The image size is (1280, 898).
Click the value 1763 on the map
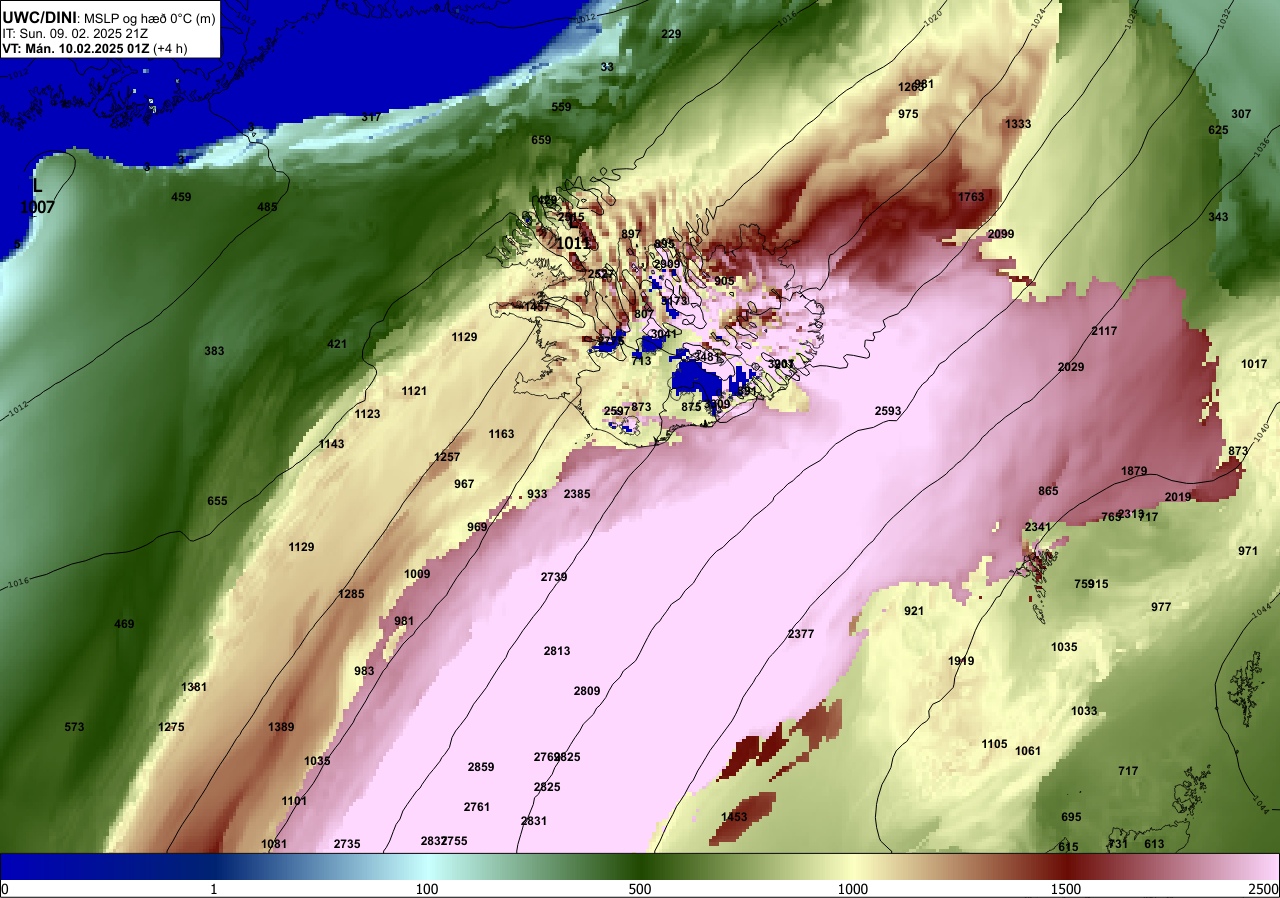[x=971, y=197]
